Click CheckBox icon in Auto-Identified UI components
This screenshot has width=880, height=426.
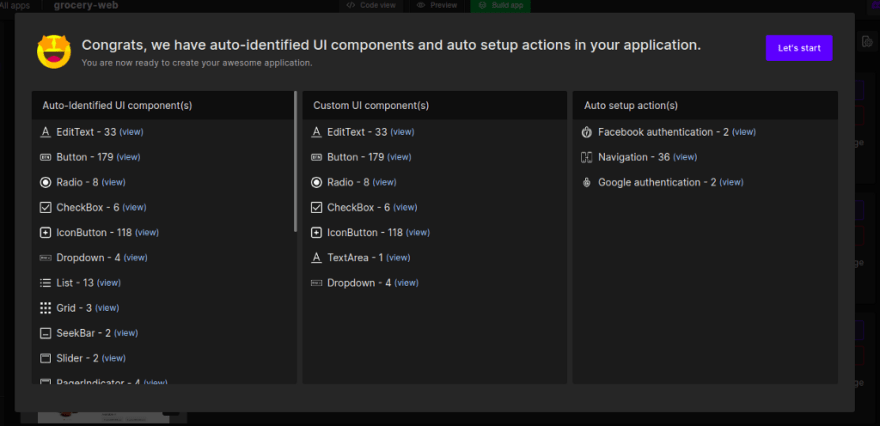[45, 208]
